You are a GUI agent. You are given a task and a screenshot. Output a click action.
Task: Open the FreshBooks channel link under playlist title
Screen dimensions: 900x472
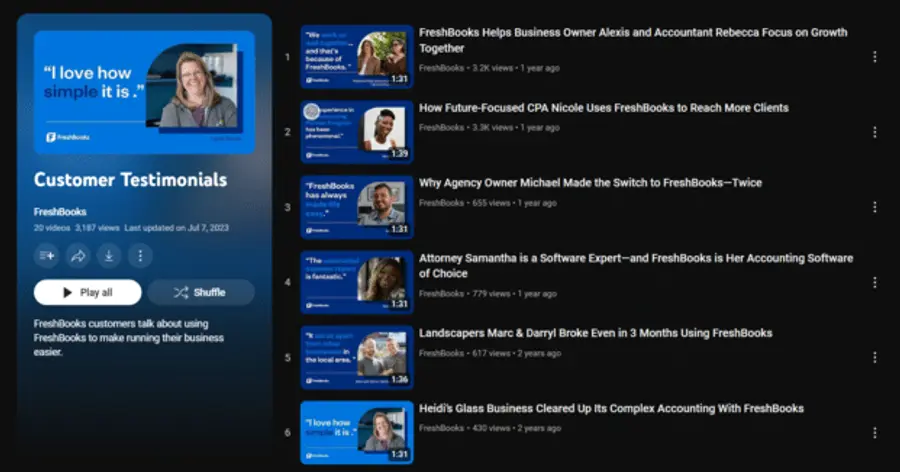pos(60,212)
